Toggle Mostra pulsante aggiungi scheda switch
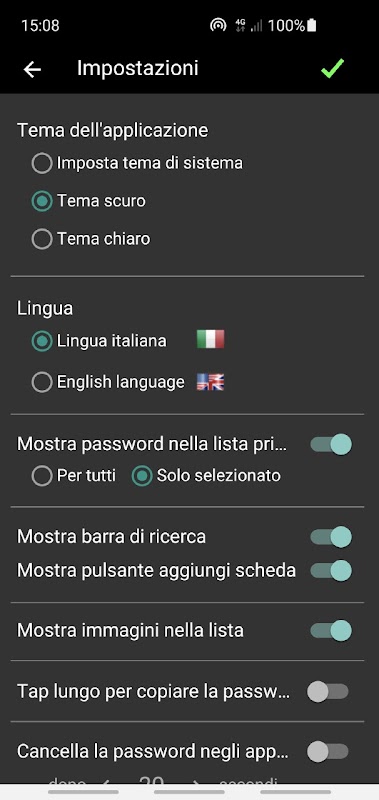This screenshot has width=379, height=800. (331, 570)
